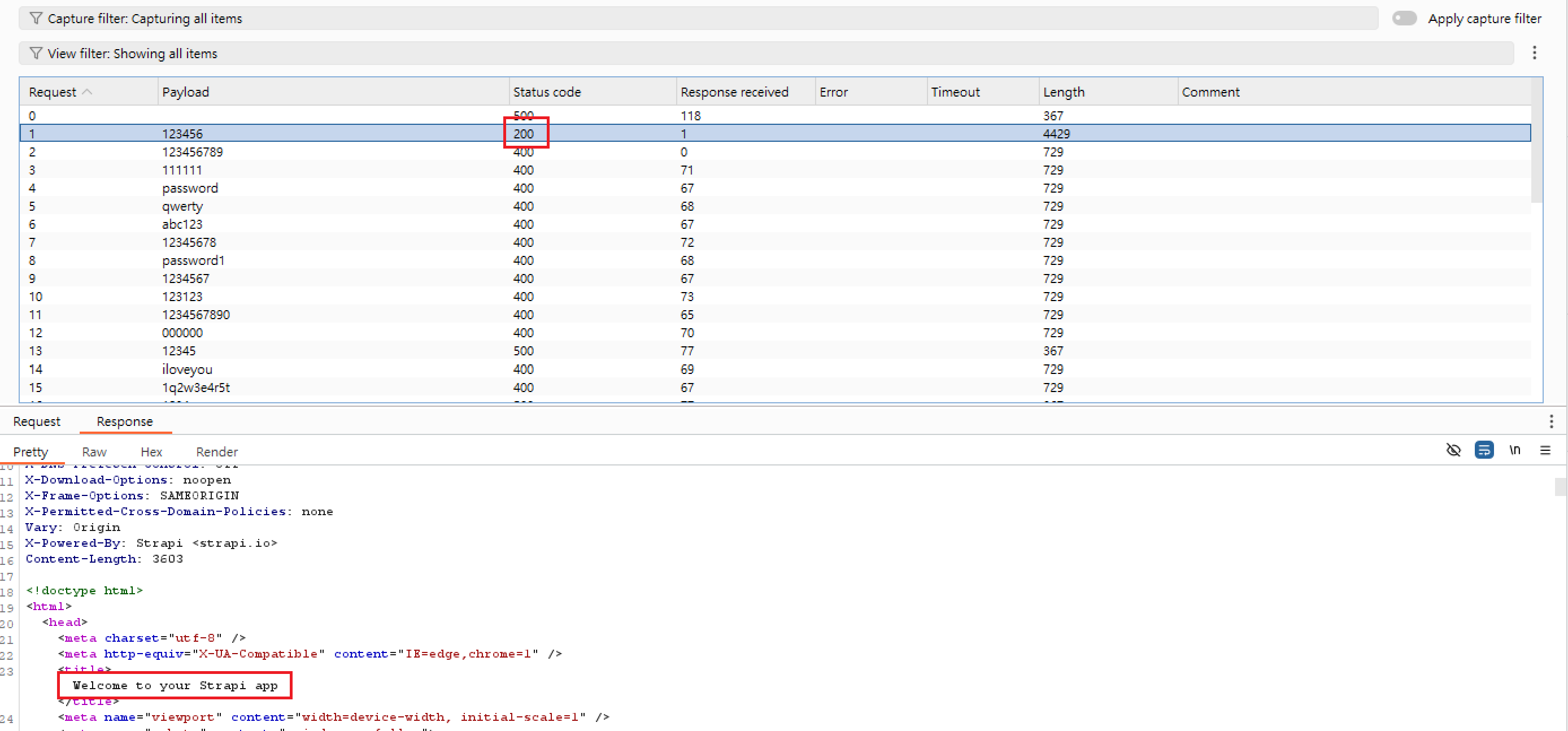Select the row with payload 123456789

(x=775, y=151)
